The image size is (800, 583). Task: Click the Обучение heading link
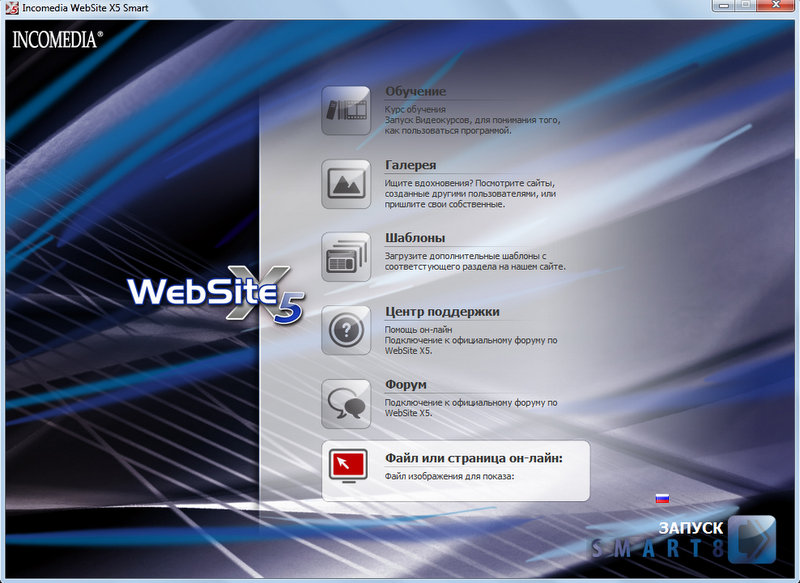pyautogui.click(x=415, y=91)
